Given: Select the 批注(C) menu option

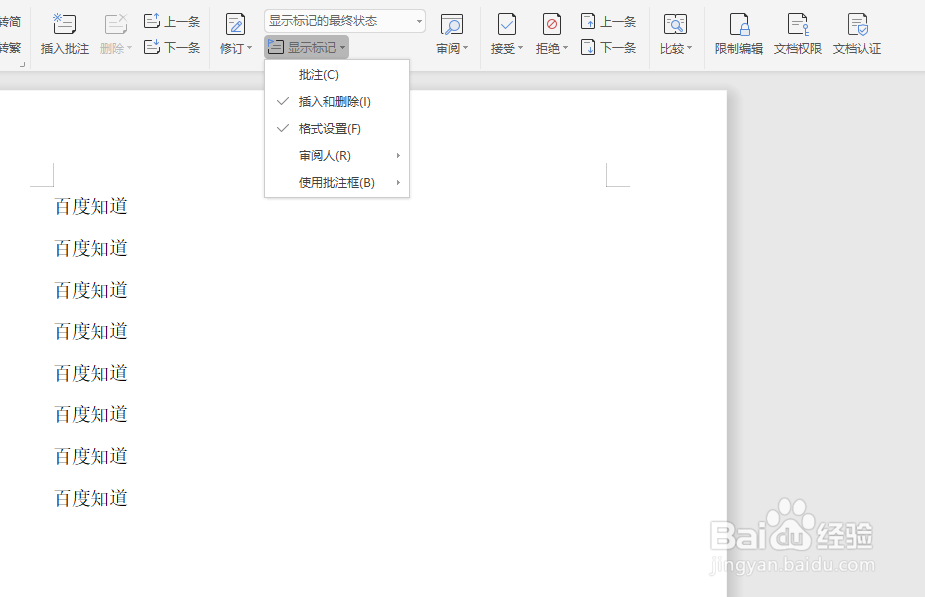Looking at the screenshot, I should pyautogui.click(x=337, y=75).
